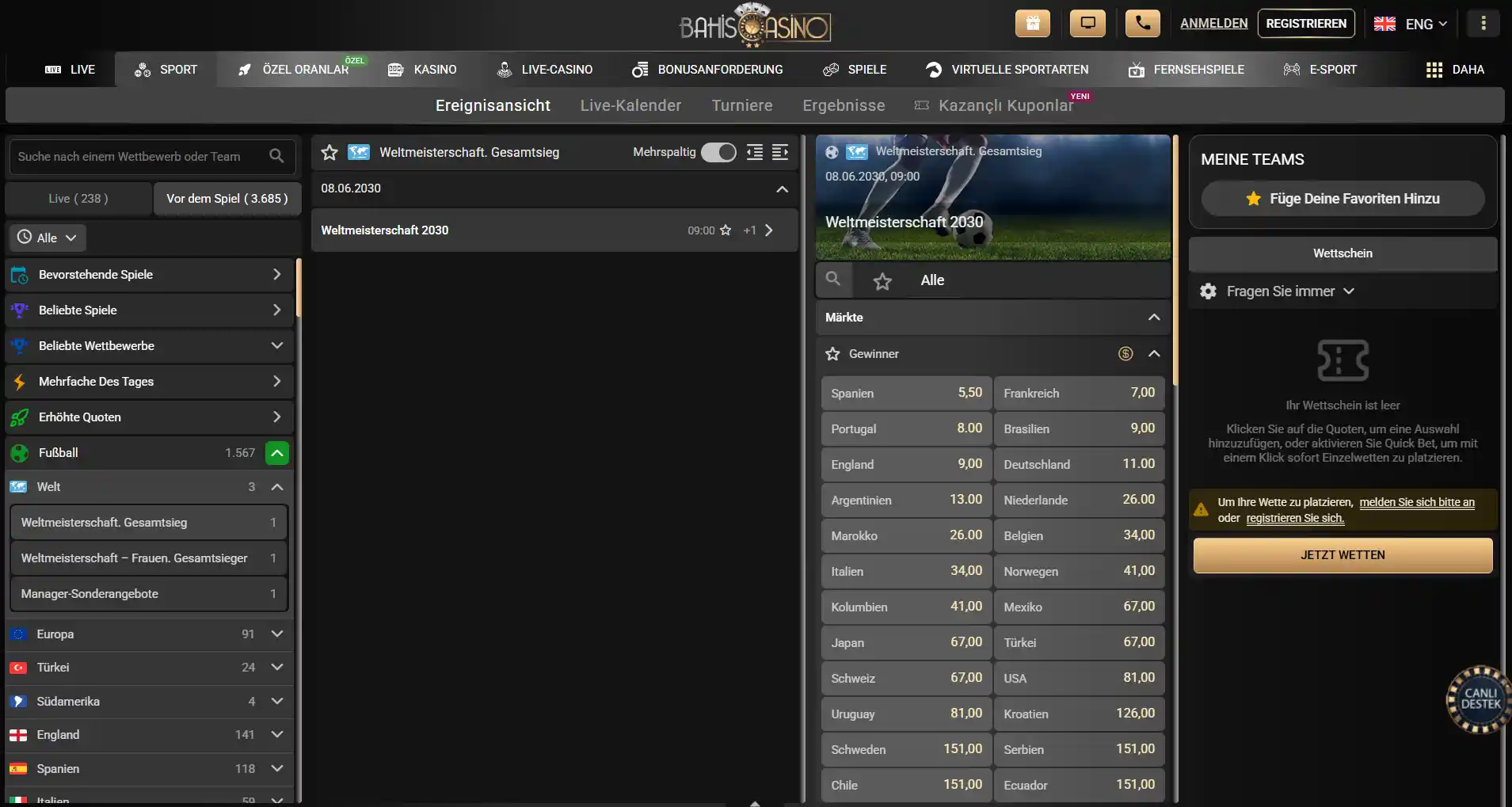Toggle the Mehrspaltig switch
The width and height of the screenshot is (1512, 807).
pyautogui.click(x=718, y=152)
